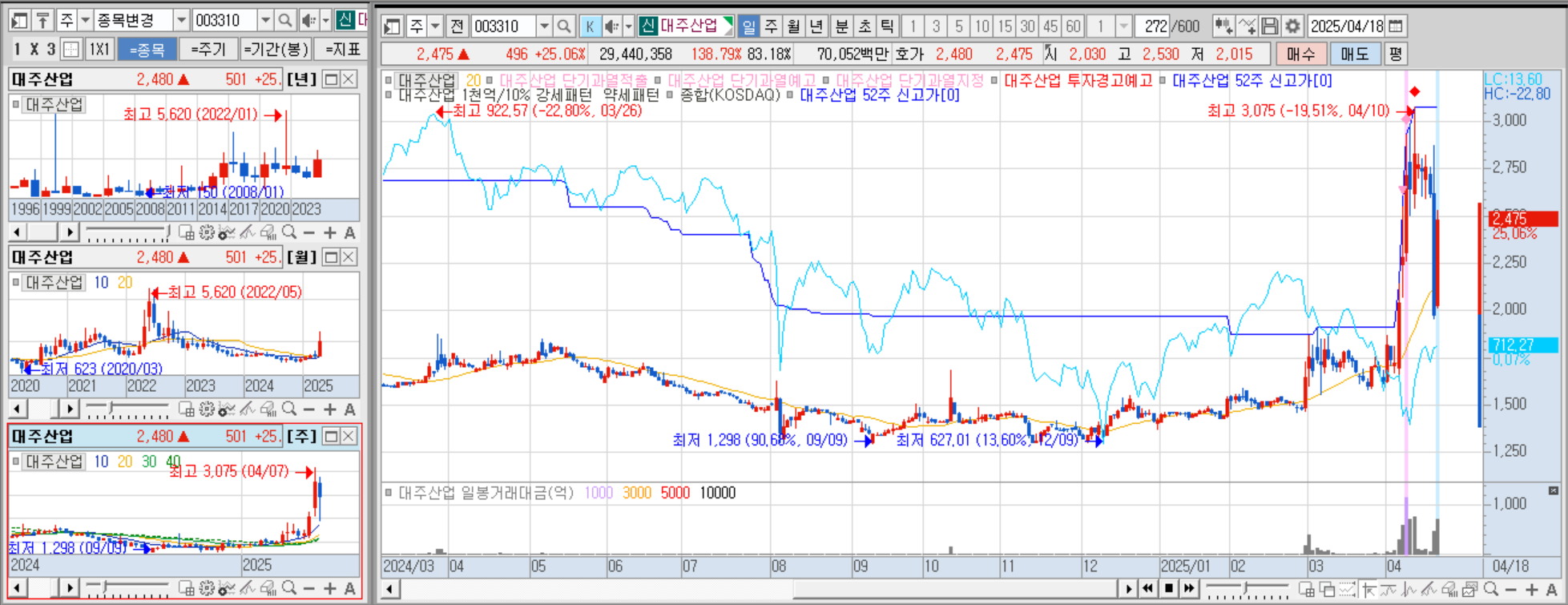Select the 틱 (tick) period button

tap(887, 26)
